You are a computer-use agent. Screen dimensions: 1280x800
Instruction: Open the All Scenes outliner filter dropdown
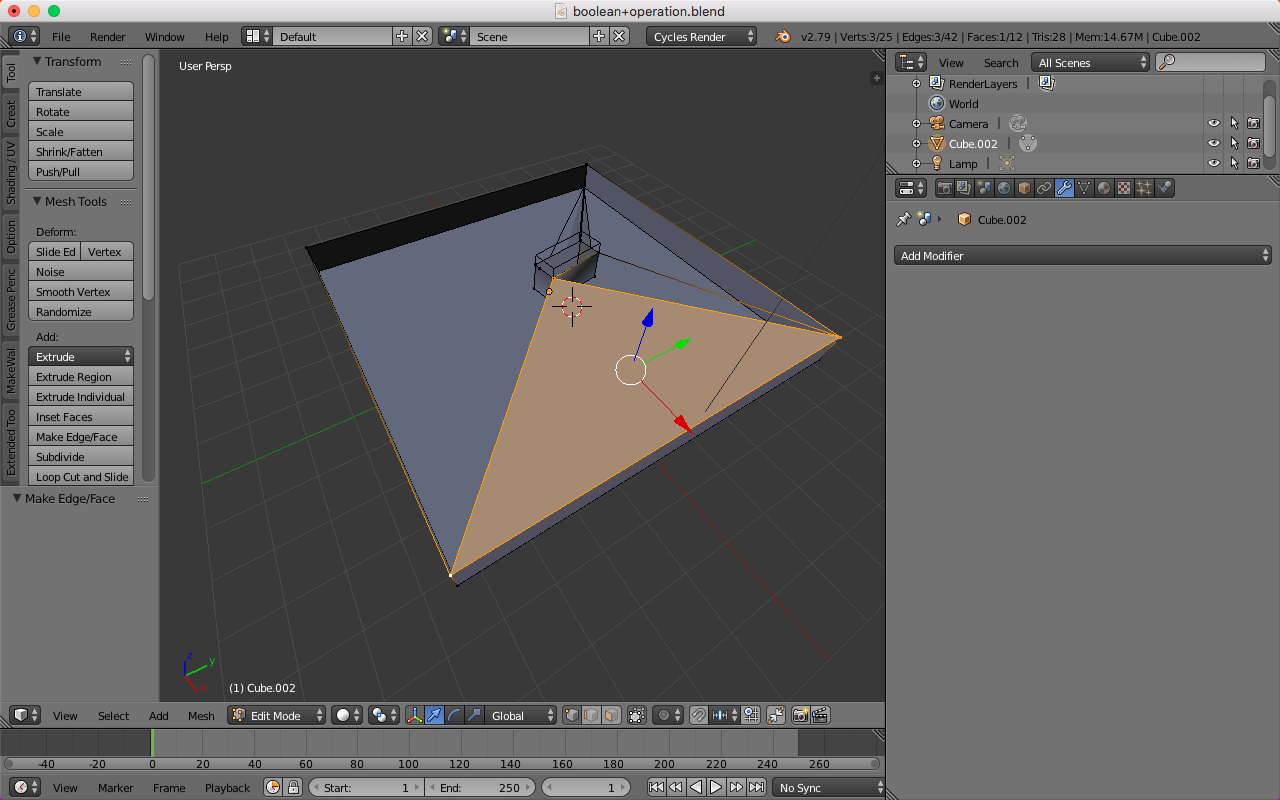(1091, 62)
